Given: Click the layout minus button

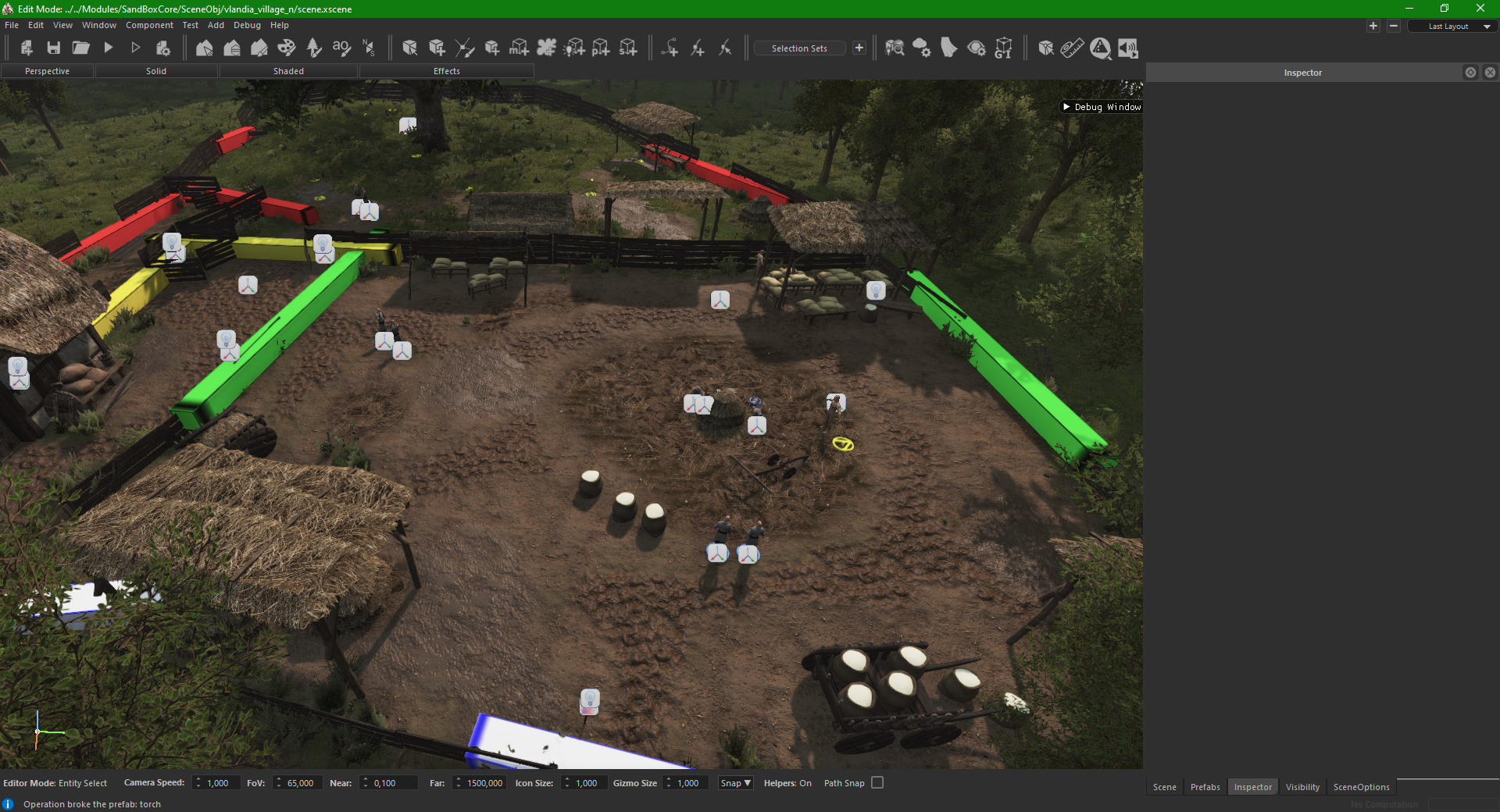Looking at the screenshot, I should point(1394,26).
